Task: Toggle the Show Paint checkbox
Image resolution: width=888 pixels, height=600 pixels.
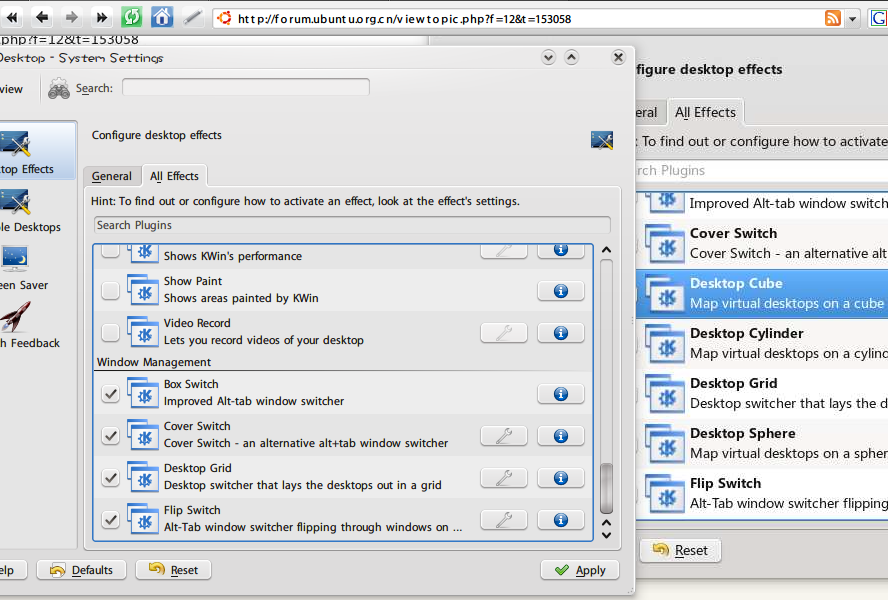Action: coord(110,291)
